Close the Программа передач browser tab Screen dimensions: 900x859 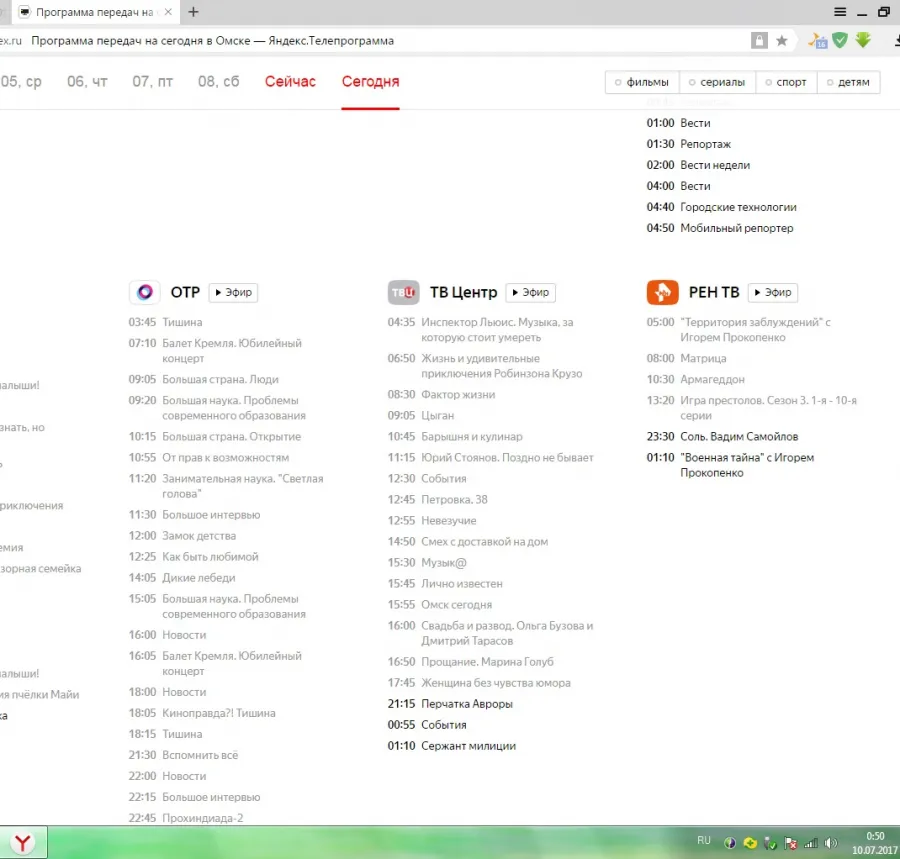pos(168,12)
